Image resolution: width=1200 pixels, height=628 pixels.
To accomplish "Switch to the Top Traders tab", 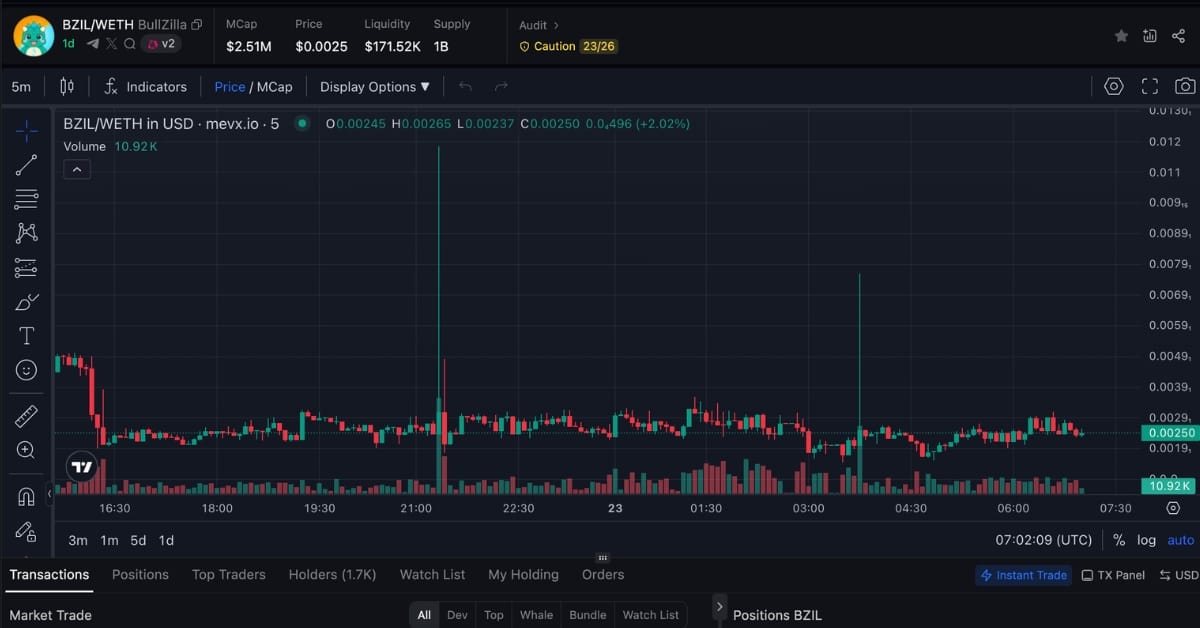I will pos(228,574).
